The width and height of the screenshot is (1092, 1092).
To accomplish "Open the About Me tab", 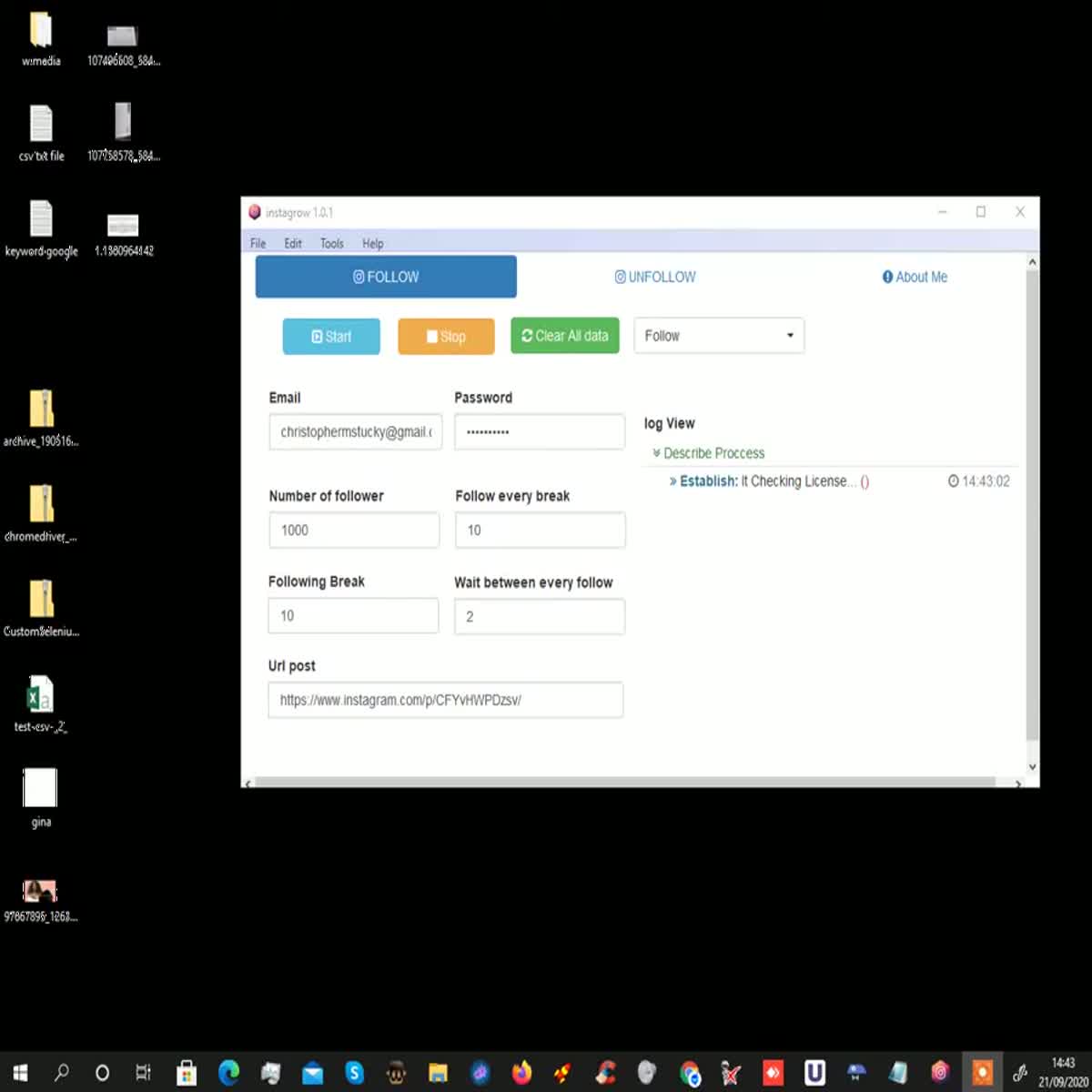I will pos(915,277).
